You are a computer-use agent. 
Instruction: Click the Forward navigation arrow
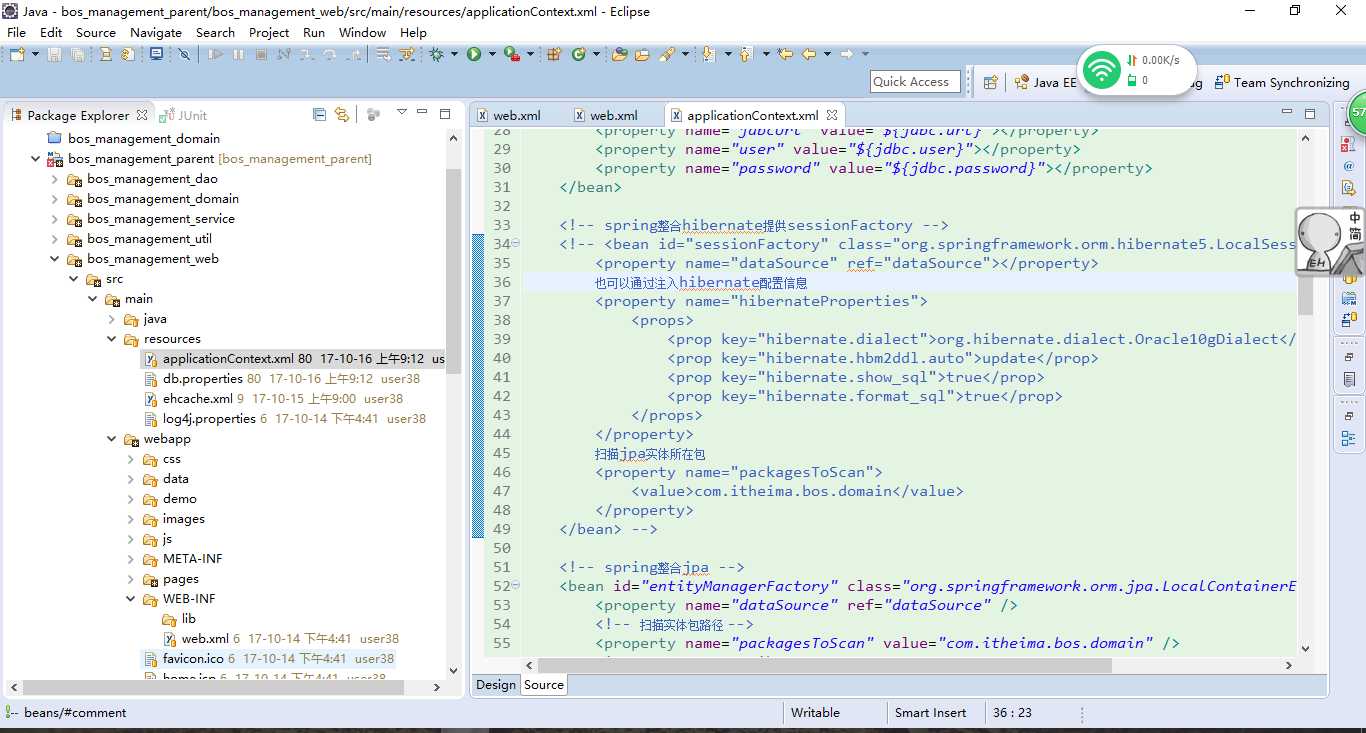(846, 54)
